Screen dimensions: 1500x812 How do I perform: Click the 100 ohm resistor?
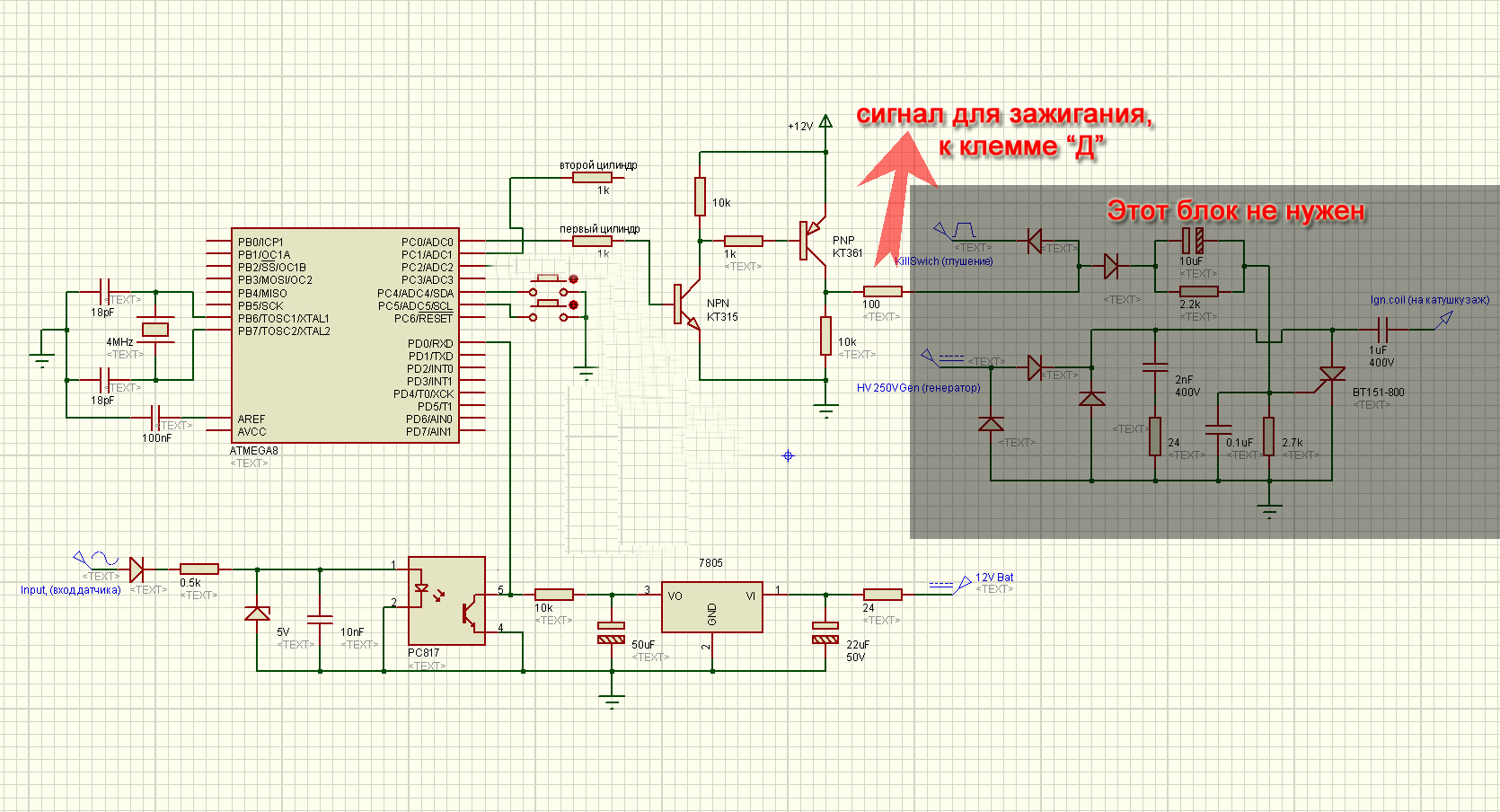point(883,291)
